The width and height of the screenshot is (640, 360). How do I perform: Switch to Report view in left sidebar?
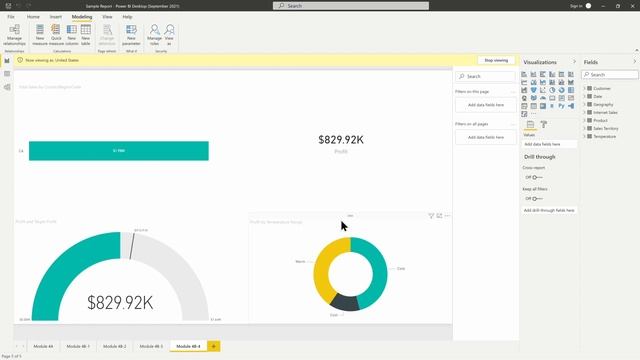click(7, 60)
